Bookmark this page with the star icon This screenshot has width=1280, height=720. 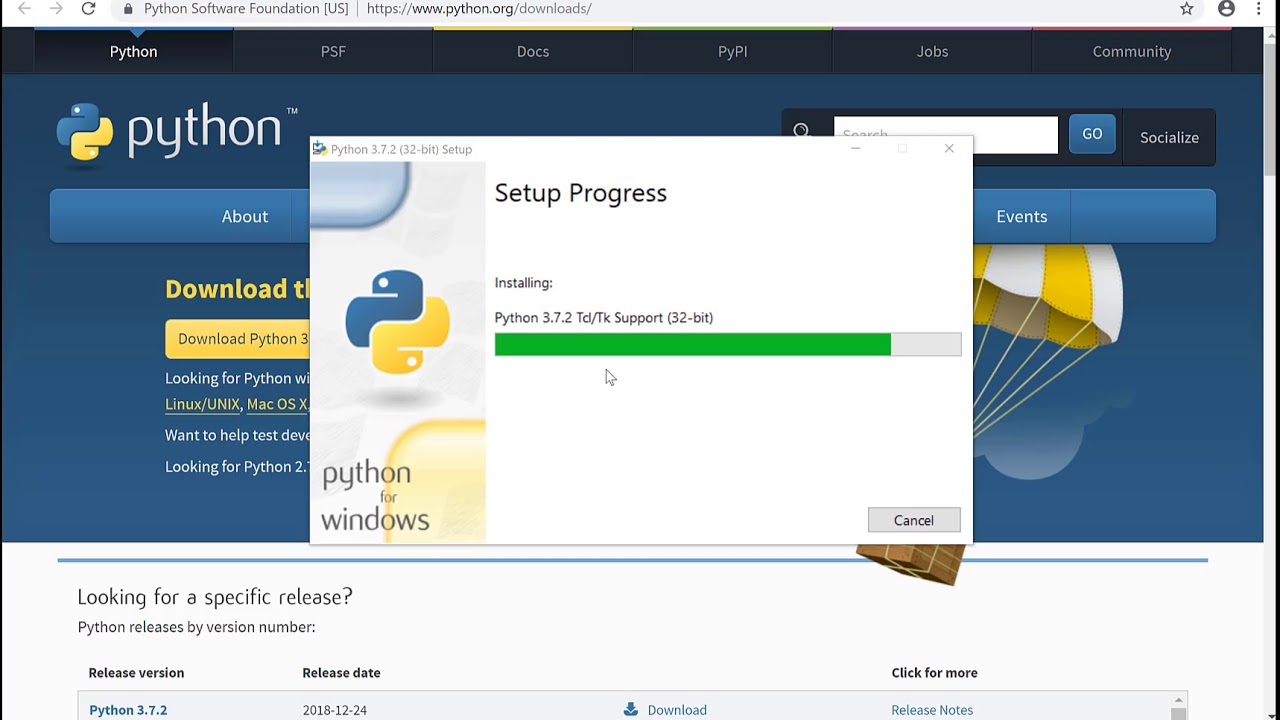[1187, 9]
